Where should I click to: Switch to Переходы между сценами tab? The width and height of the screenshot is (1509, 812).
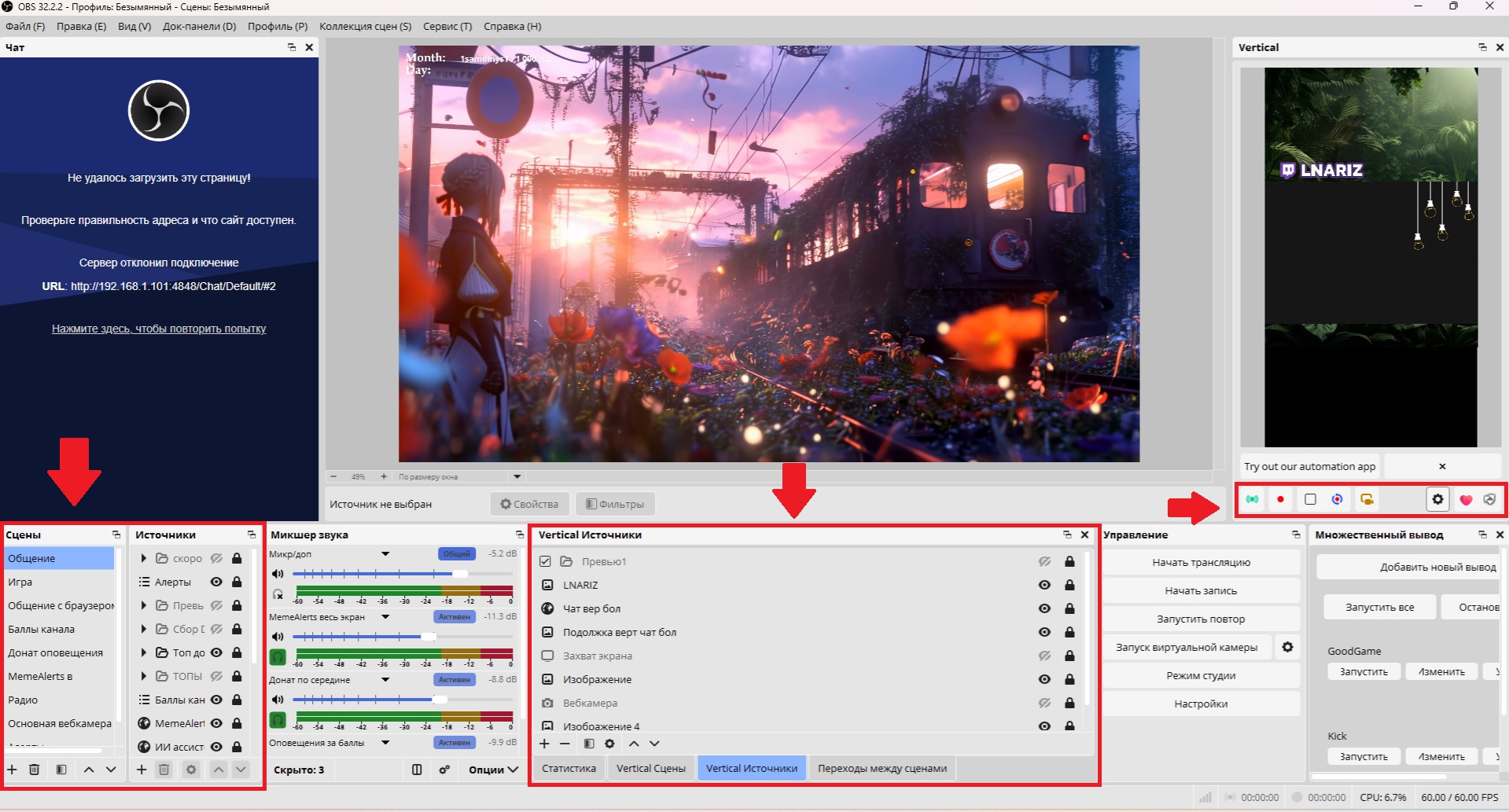(881, 769)
